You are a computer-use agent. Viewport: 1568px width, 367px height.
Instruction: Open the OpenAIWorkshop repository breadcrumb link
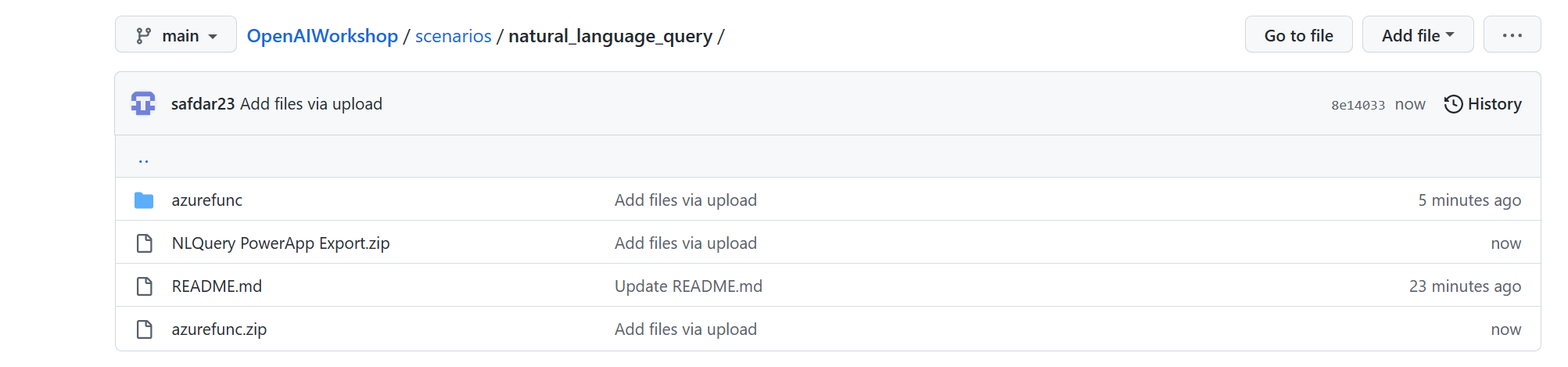tap(322, 36)
